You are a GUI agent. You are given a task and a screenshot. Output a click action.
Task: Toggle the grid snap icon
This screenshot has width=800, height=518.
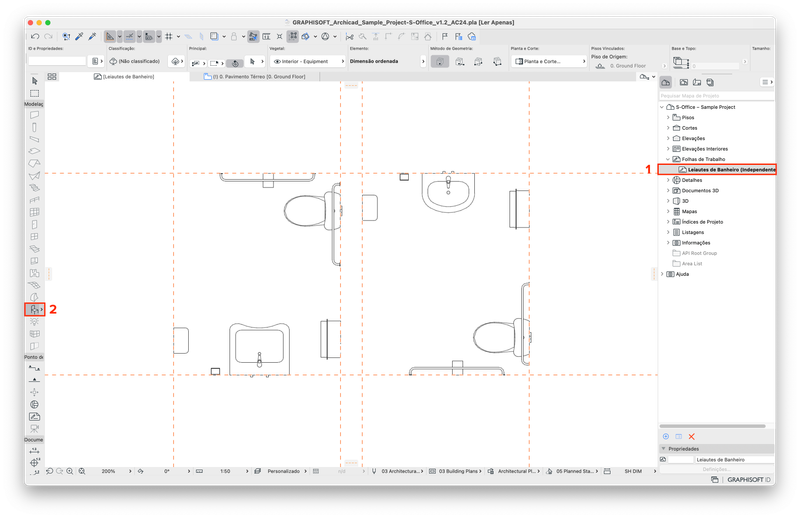click(x=169, y=36)
